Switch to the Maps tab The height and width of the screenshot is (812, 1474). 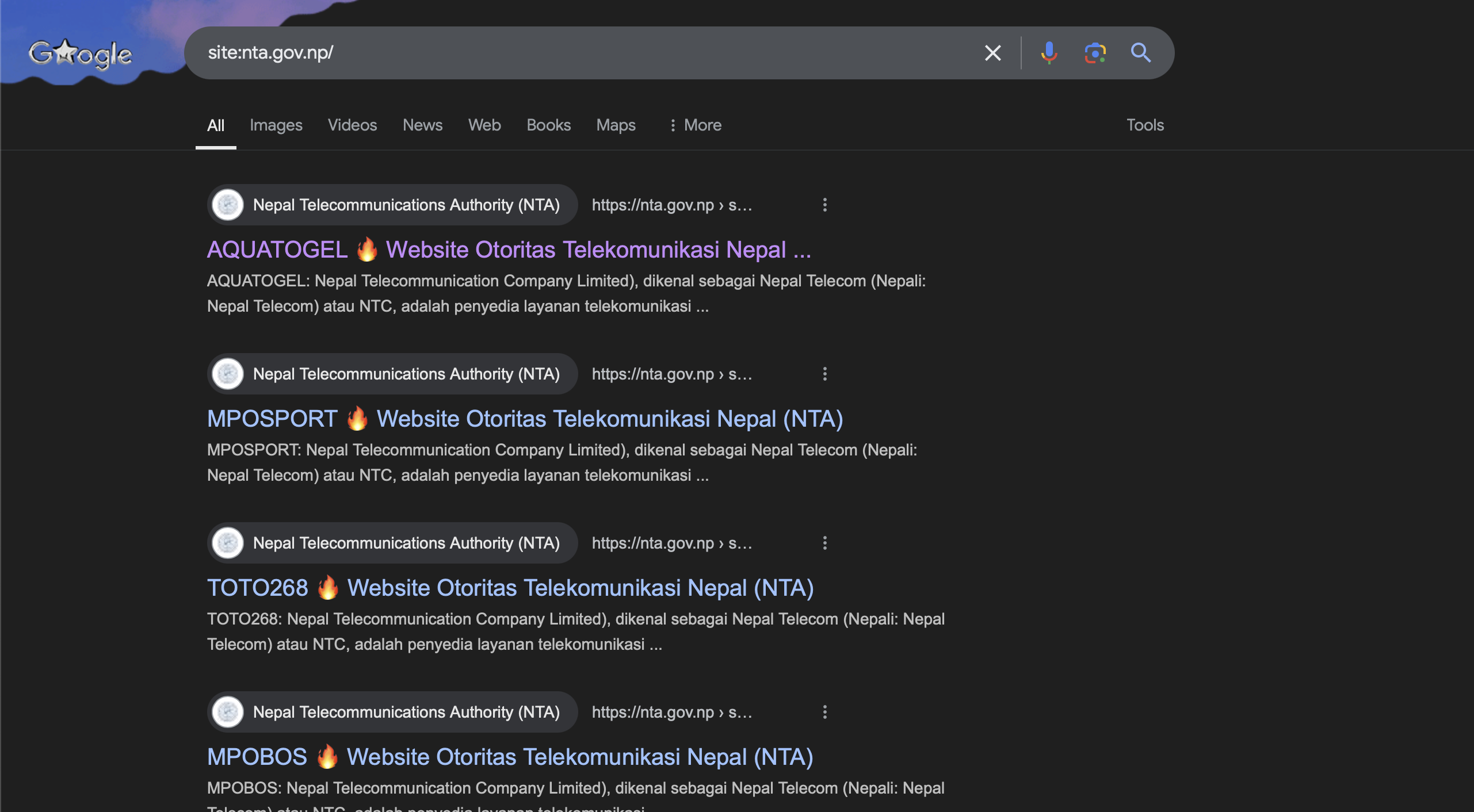[x=616, y=125]
